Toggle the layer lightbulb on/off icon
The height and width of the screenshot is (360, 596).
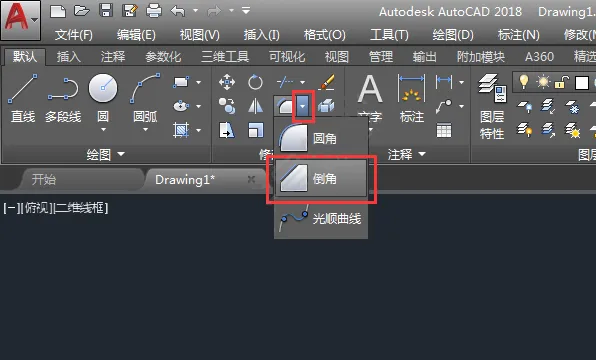(523, 82)
